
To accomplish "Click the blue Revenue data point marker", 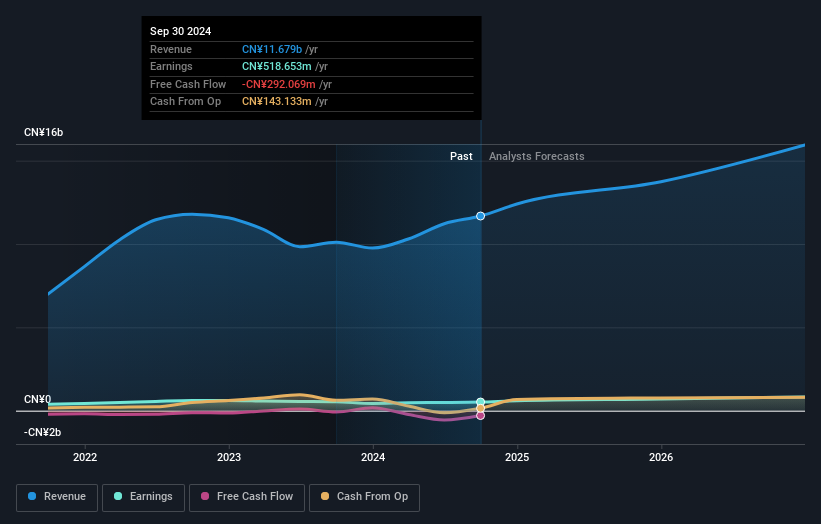I will coord(480,216).
